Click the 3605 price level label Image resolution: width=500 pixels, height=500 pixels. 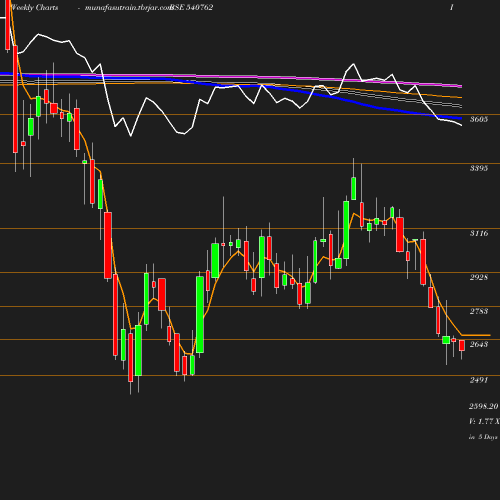pyautogui.click(x=479, y=119)
